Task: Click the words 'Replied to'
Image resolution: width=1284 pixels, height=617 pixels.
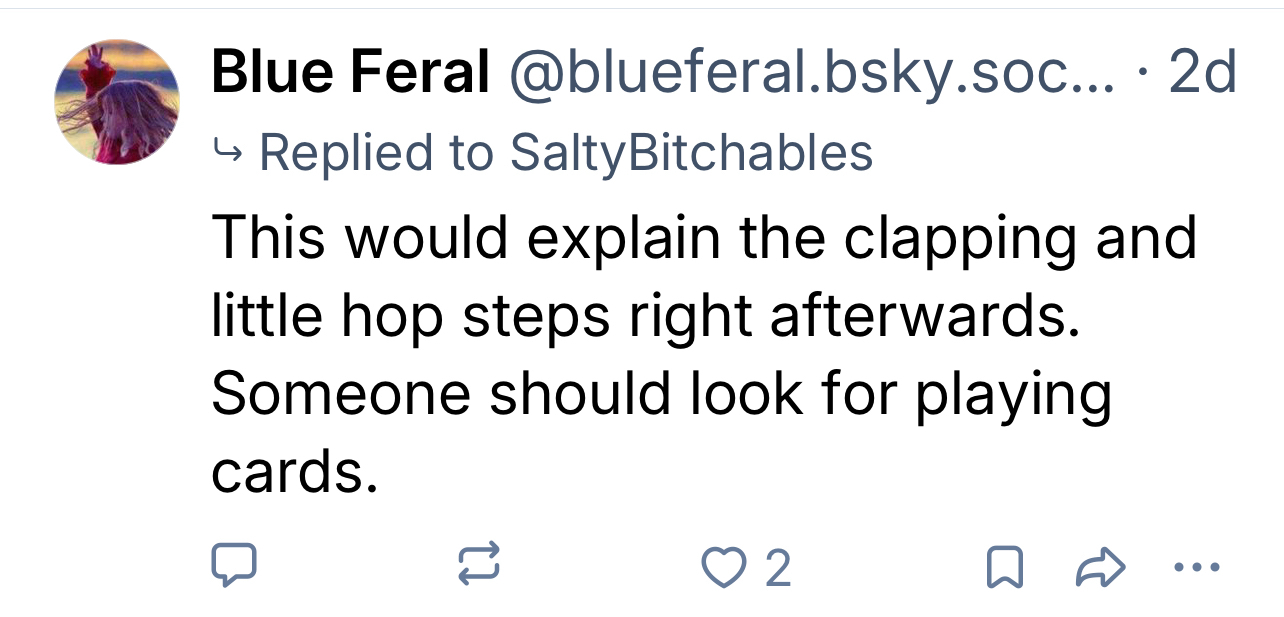Action: click(x=376, y=152)
